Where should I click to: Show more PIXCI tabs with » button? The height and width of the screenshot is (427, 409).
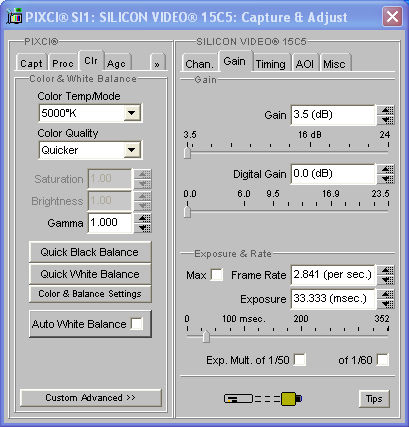(x=157, y=63)
